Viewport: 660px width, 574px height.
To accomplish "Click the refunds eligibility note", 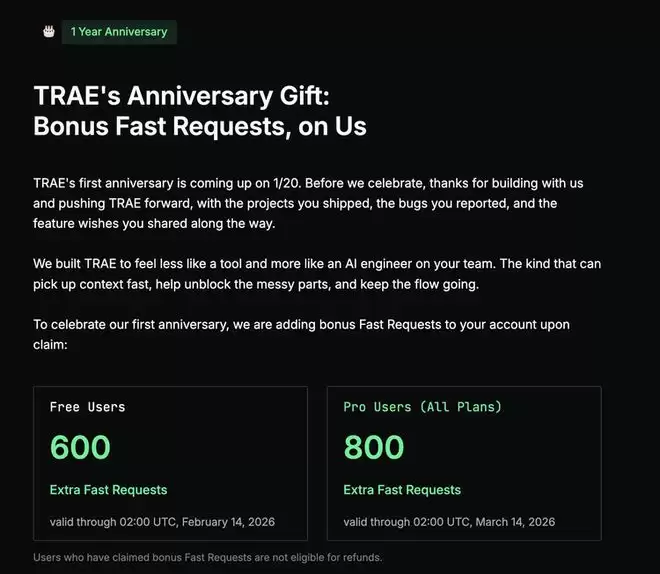I will pos(208,557).
